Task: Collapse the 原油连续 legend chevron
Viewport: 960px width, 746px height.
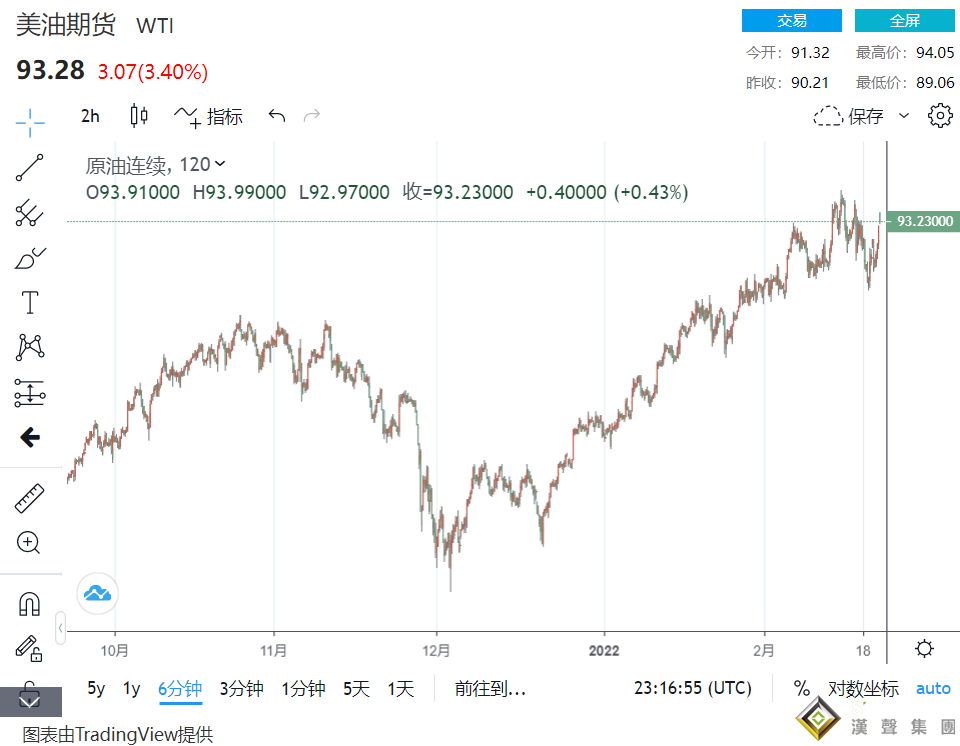Action: coord(220,164)
